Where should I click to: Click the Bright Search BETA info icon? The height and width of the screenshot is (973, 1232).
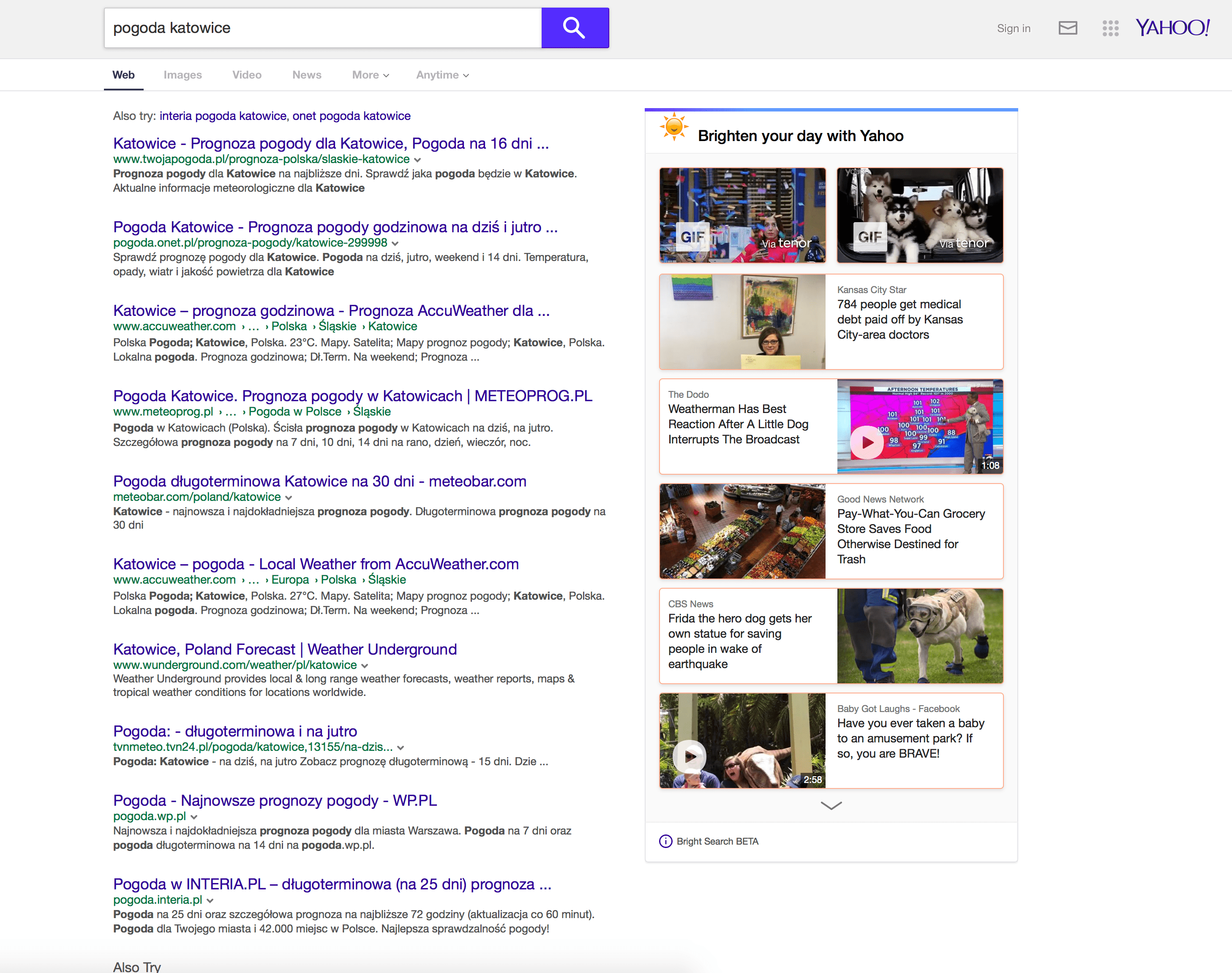click(x=665, y=841)
